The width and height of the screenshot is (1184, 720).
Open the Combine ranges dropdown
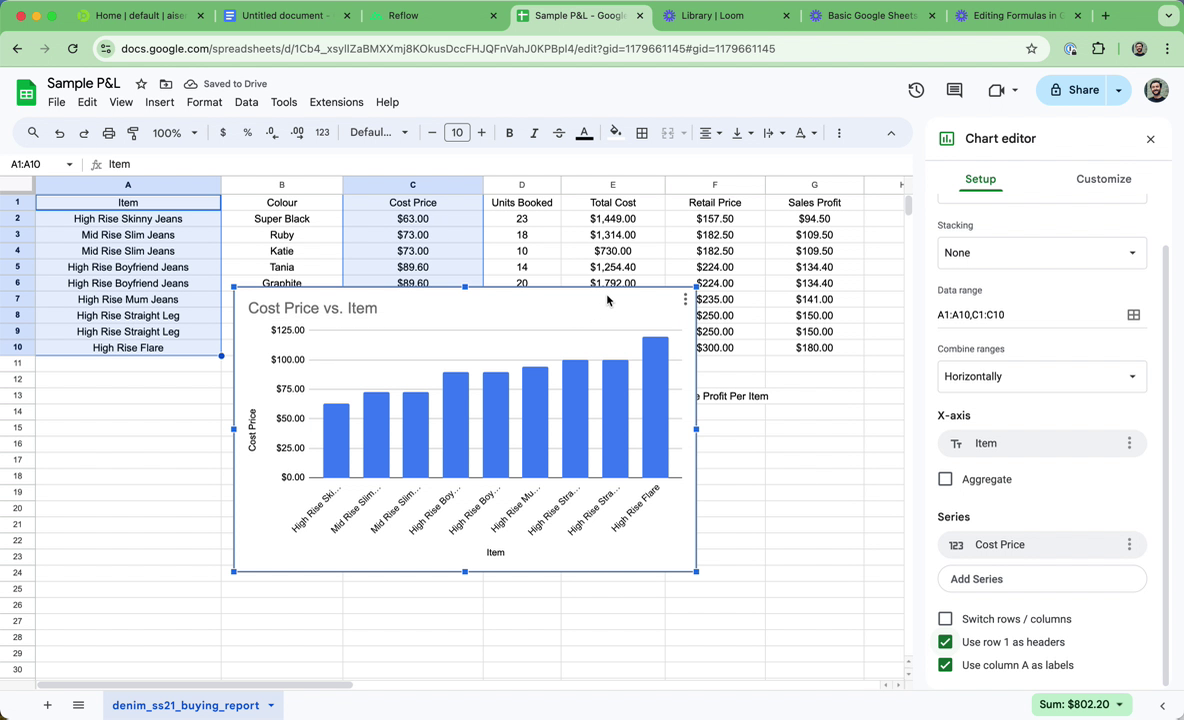tap(1041, 377)
